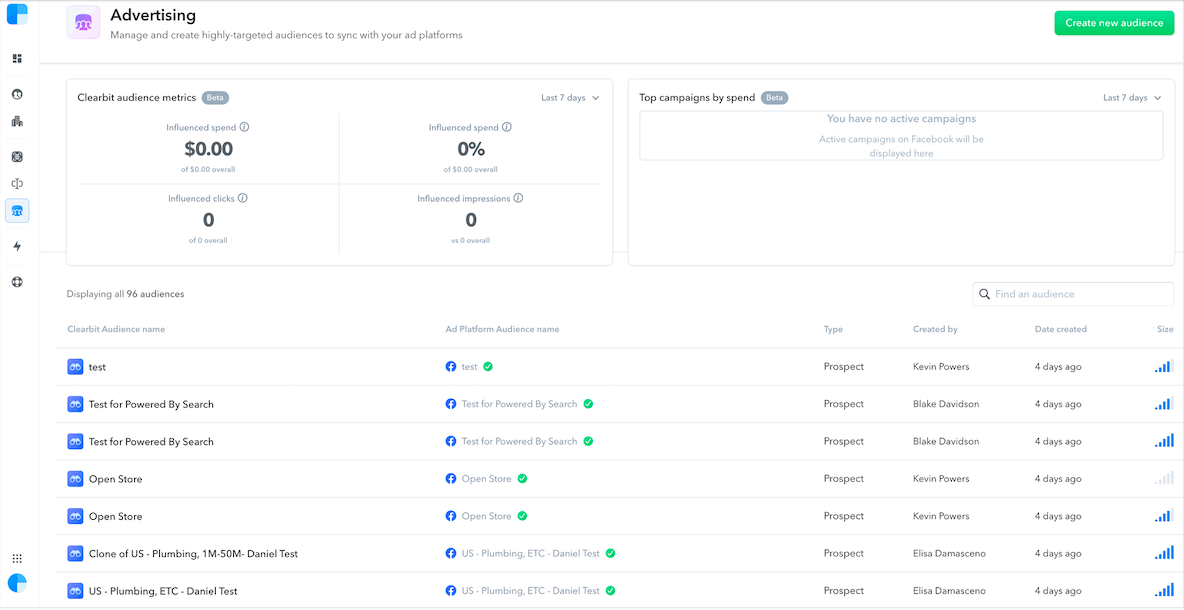1184x610 pixels.
Task: Click 'Displaying all 96 audiences' text
Action: tap(125, 294)
